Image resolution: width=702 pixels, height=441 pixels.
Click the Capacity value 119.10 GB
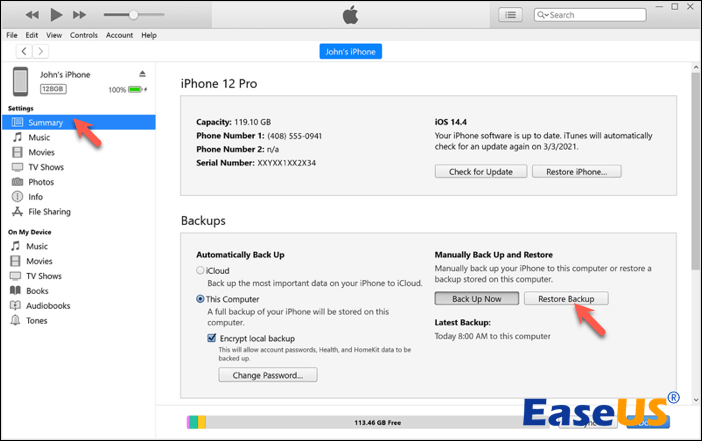pos(252,122)
